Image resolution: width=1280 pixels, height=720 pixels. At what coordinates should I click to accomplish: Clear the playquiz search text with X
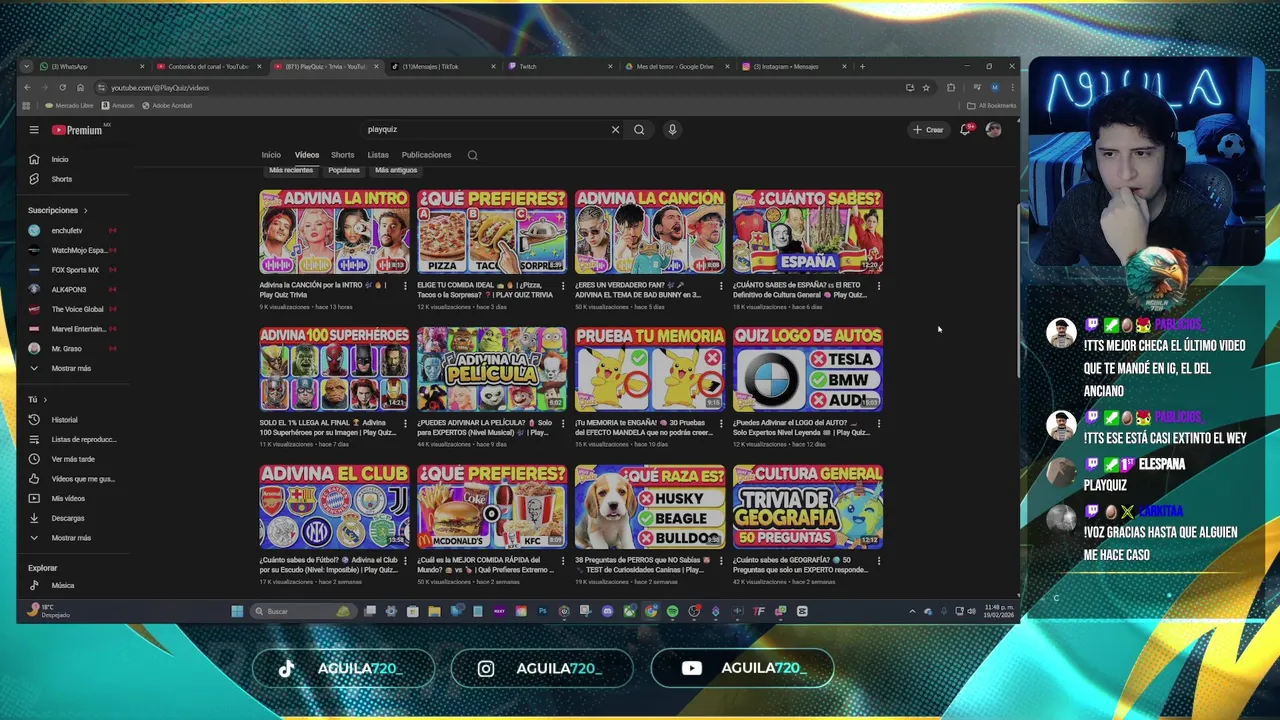pos(615,129)
